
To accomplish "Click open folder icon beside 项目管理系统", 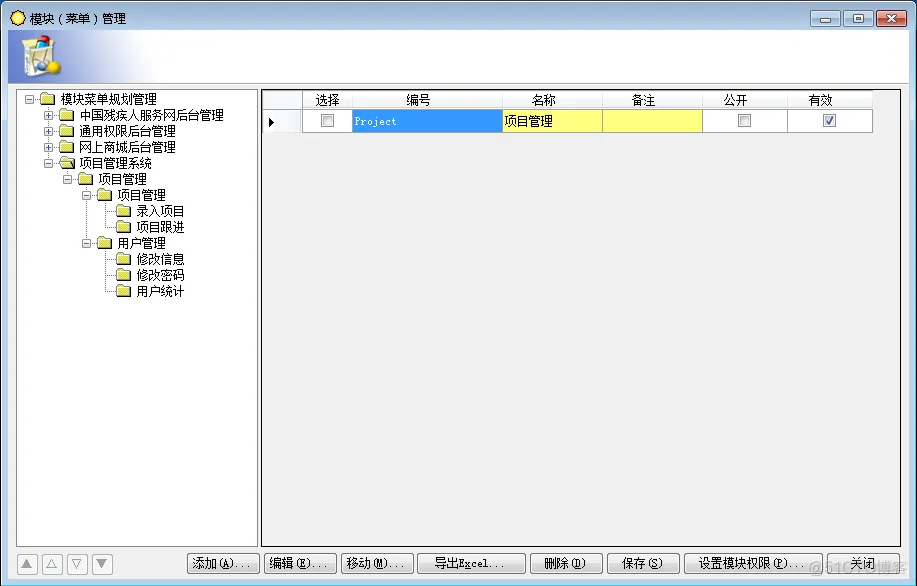I will coord(67,163).
